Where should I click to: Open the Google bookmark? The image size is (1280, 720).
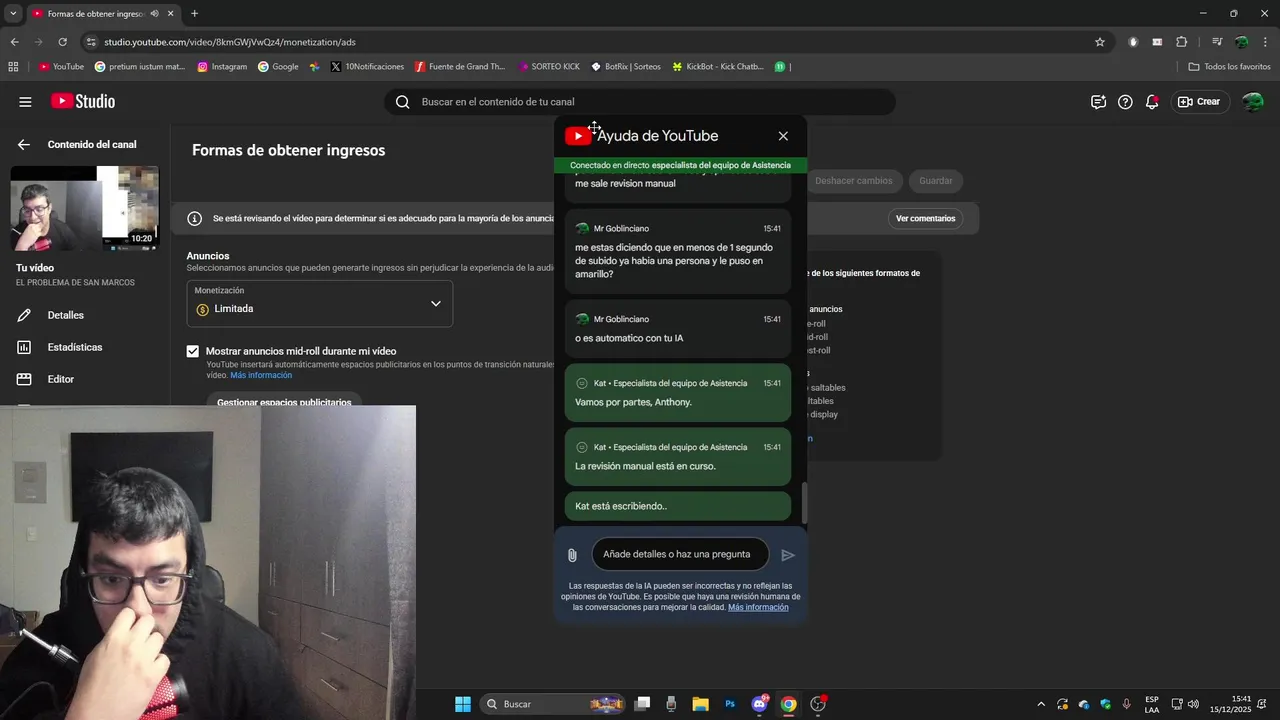[278, 67]
